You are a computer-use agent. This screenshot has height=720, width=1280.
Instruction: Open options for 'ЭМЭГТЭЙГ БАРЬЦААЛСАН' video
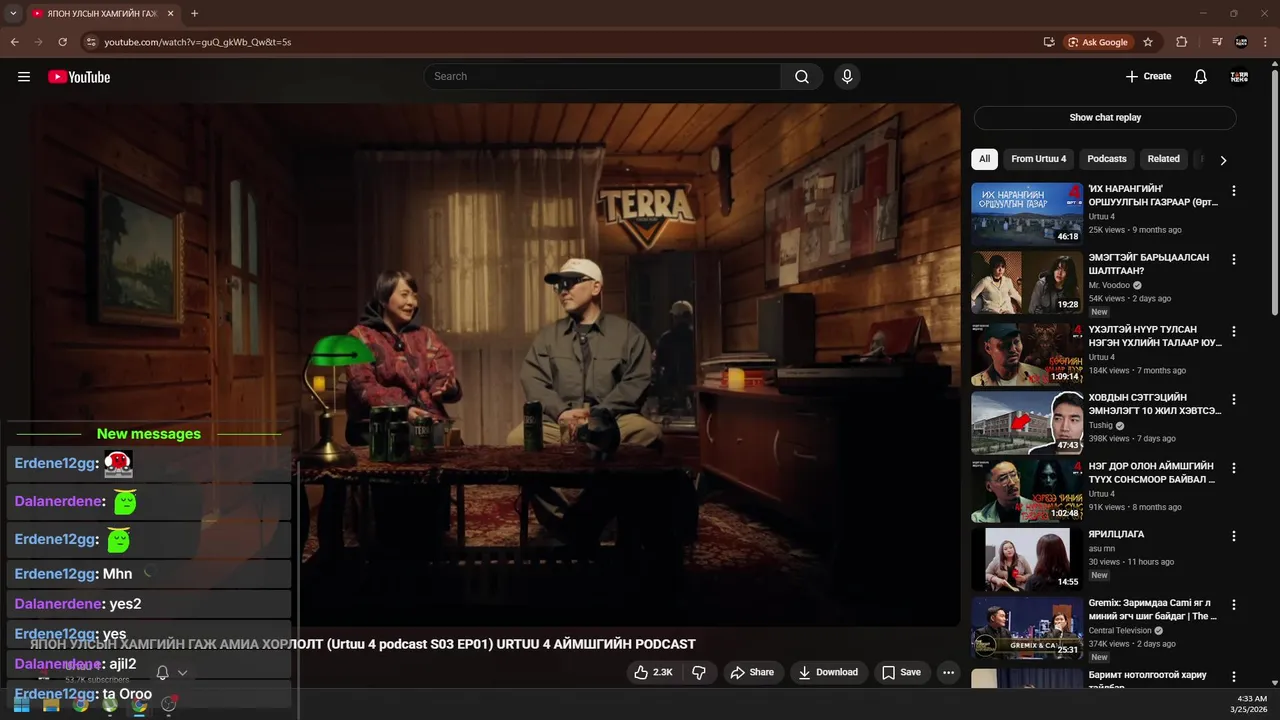1234,259
